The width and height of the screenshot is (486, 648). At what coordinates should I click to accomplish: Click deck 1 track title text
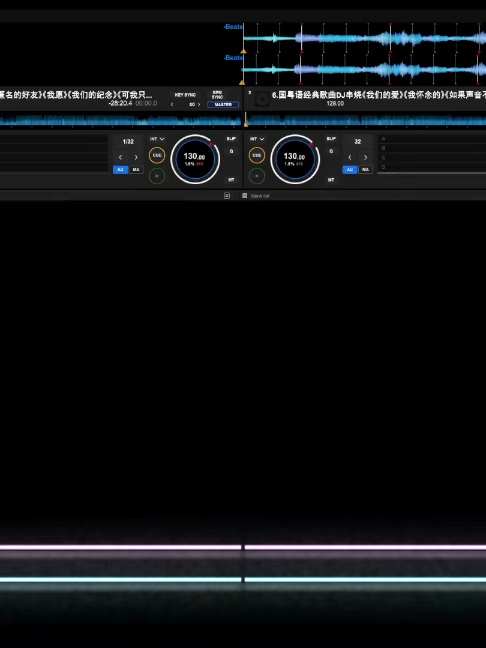(76, 95)
